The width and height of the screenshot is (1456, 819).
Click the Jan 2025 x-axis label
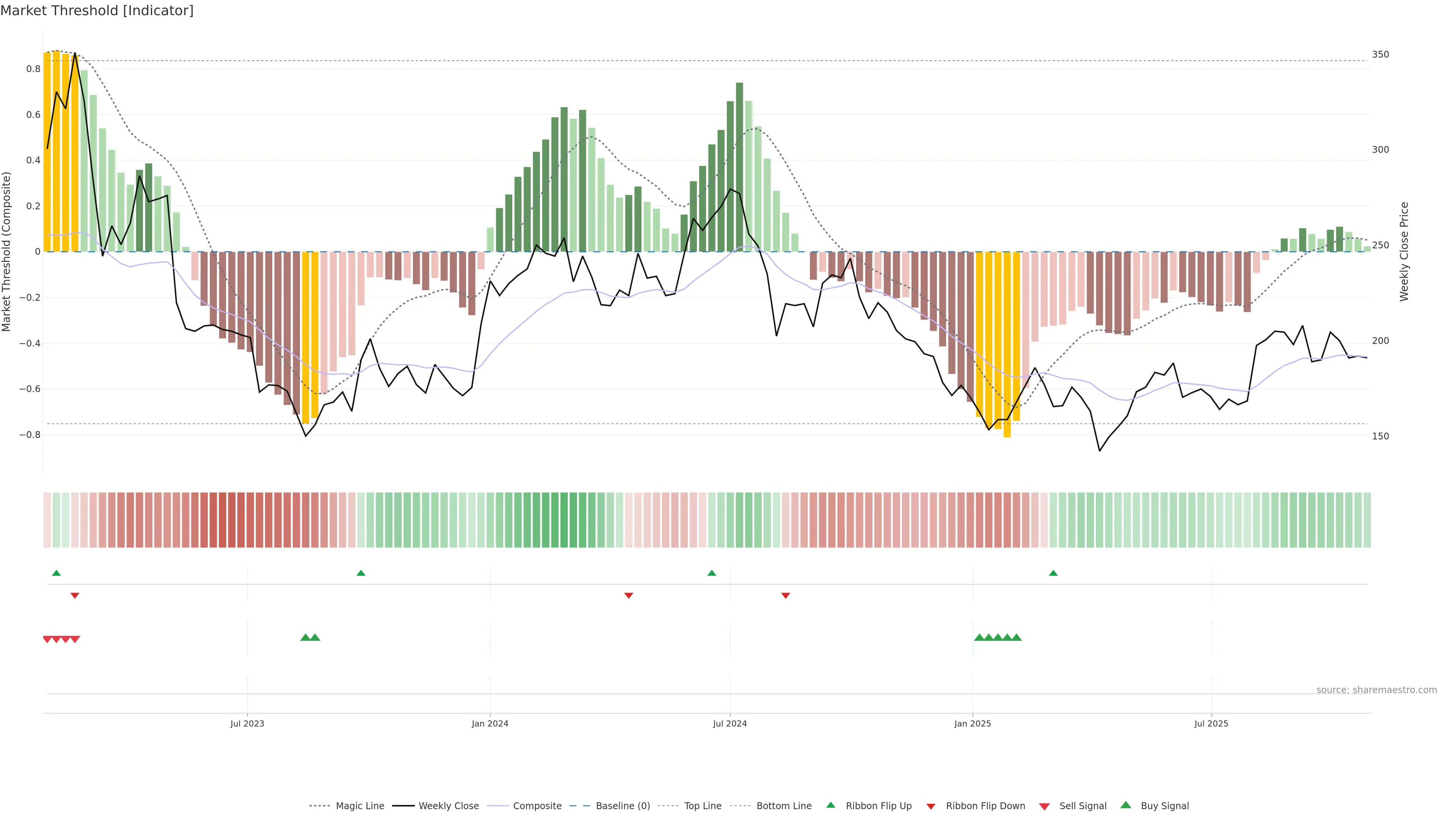coord(972,723)
